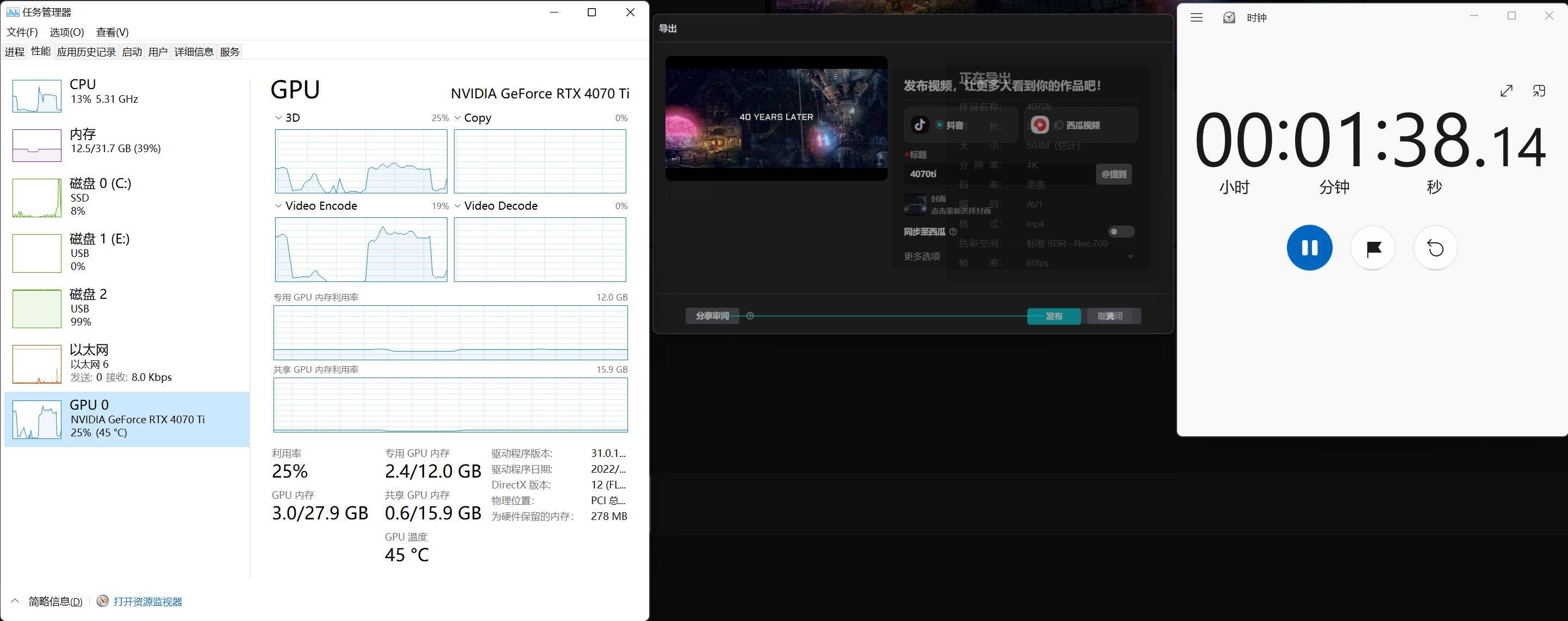Switch to the 进程 tab
Screen dimensions: 1568x621
pos(15,52)
